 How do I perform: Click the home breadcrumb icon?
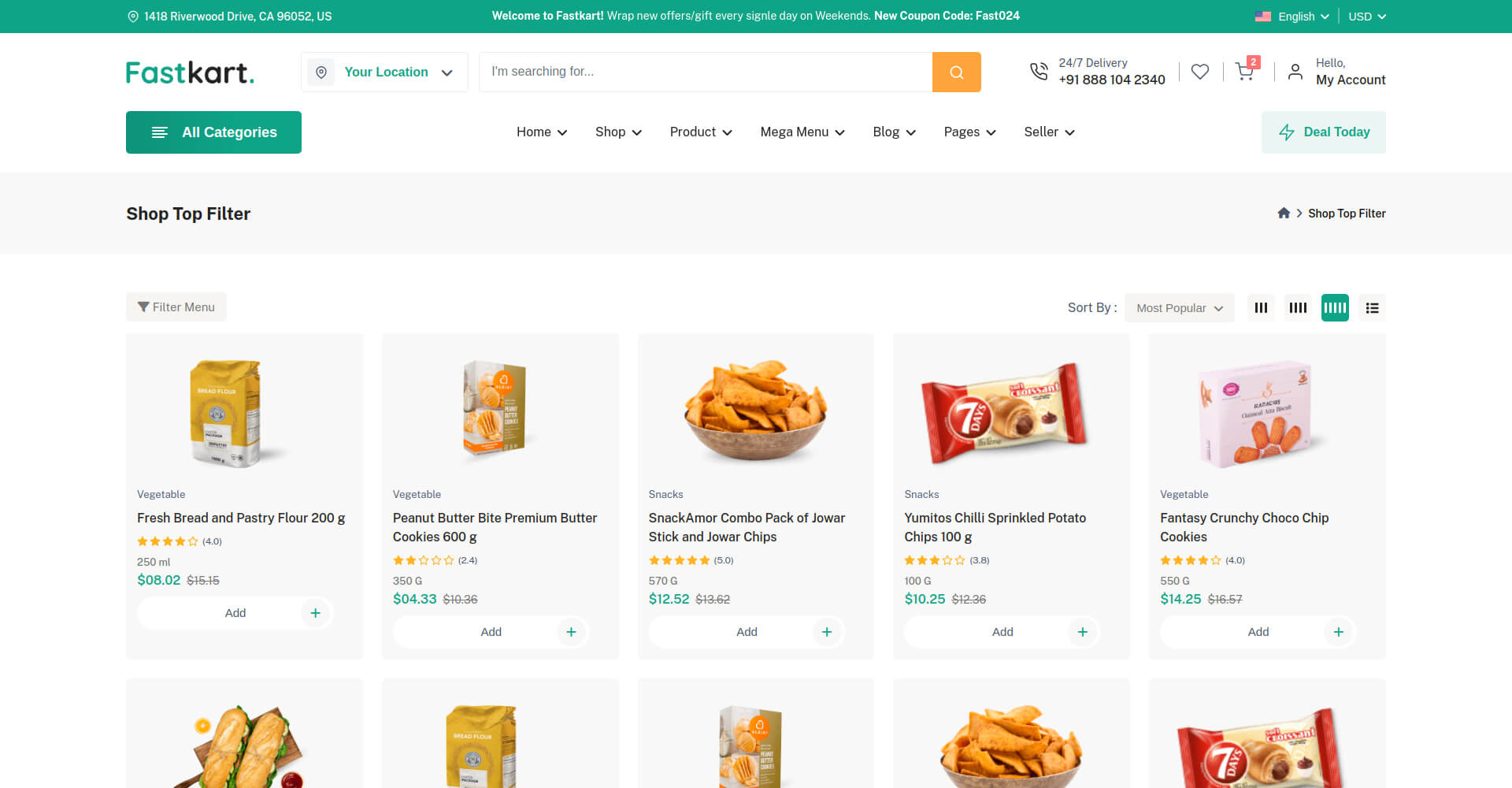point(1284,213)
